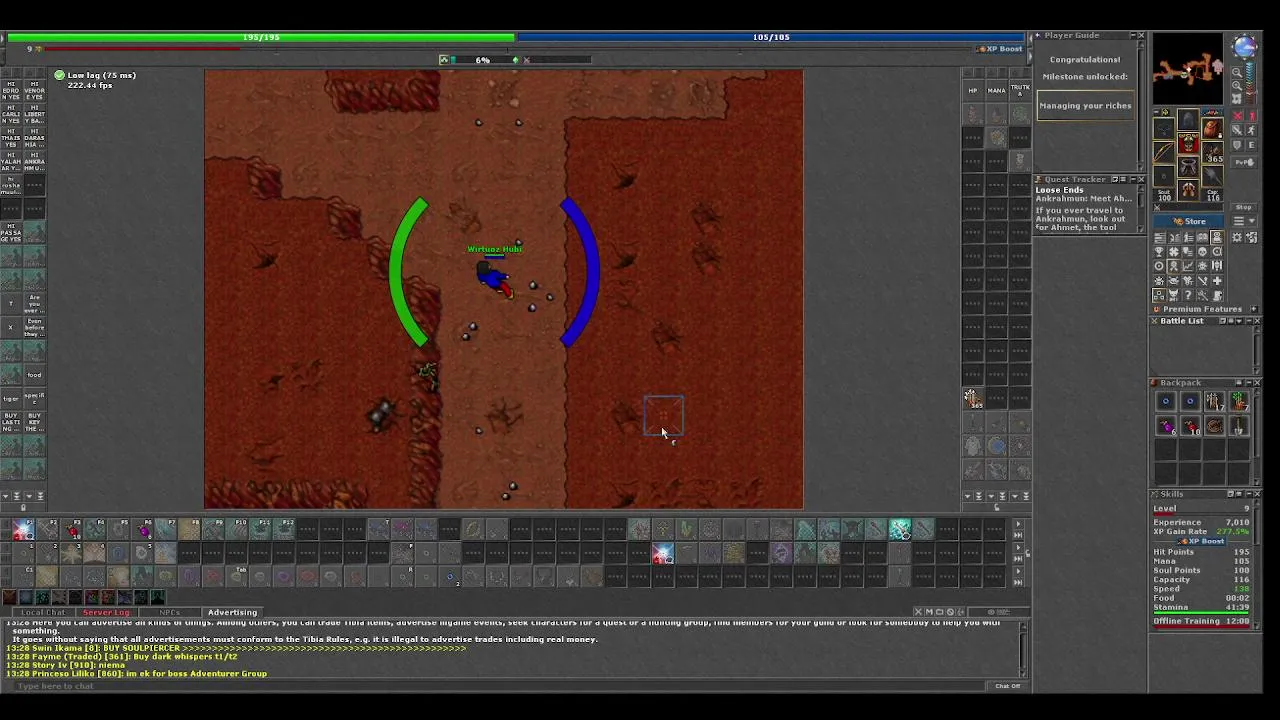Open the Managing your riches milestone
1280x720 pixels.
tap(1085, 105)
